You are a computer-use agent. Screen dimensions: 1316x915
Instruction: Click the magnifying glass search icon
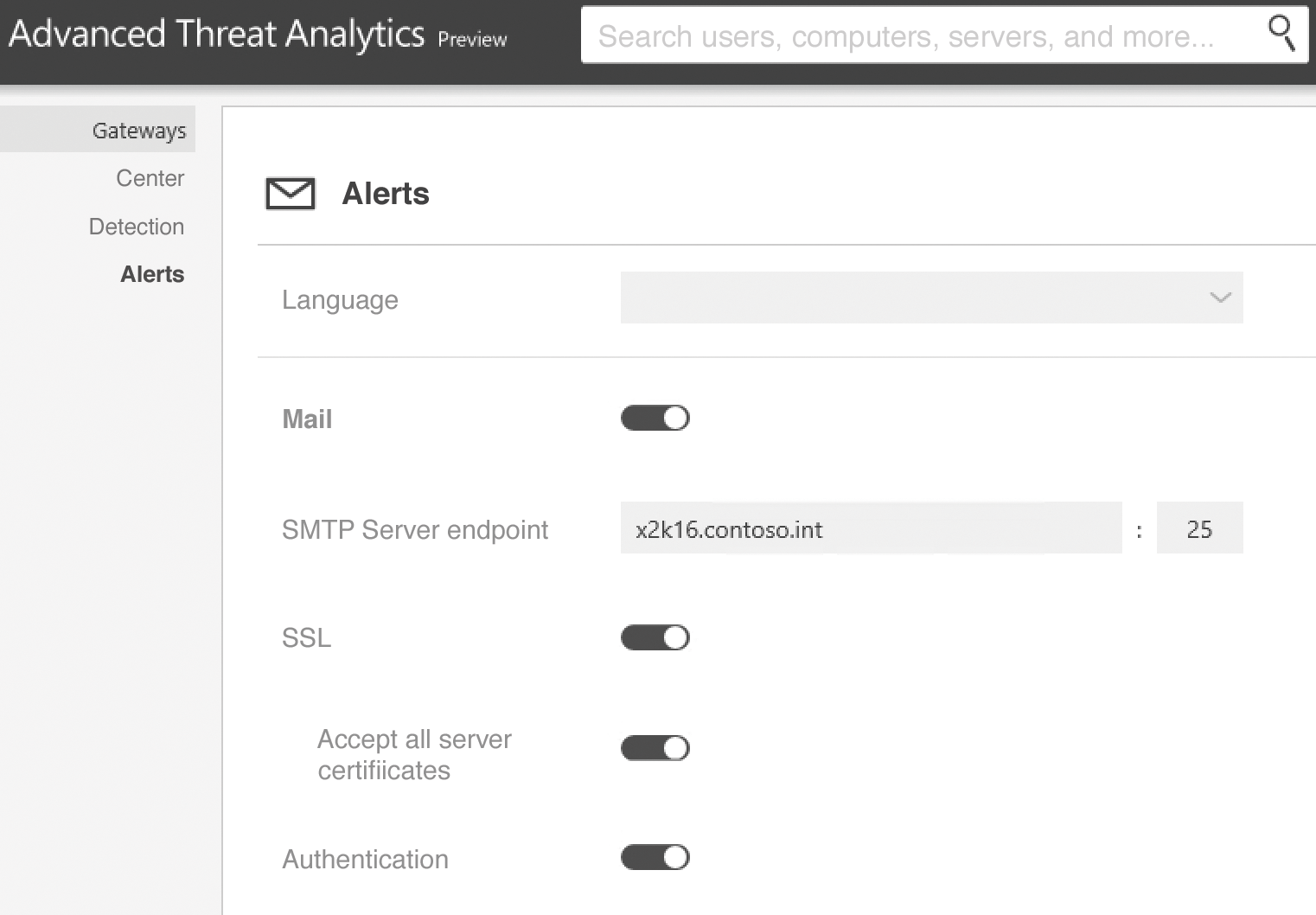[x=1281, y=34]
